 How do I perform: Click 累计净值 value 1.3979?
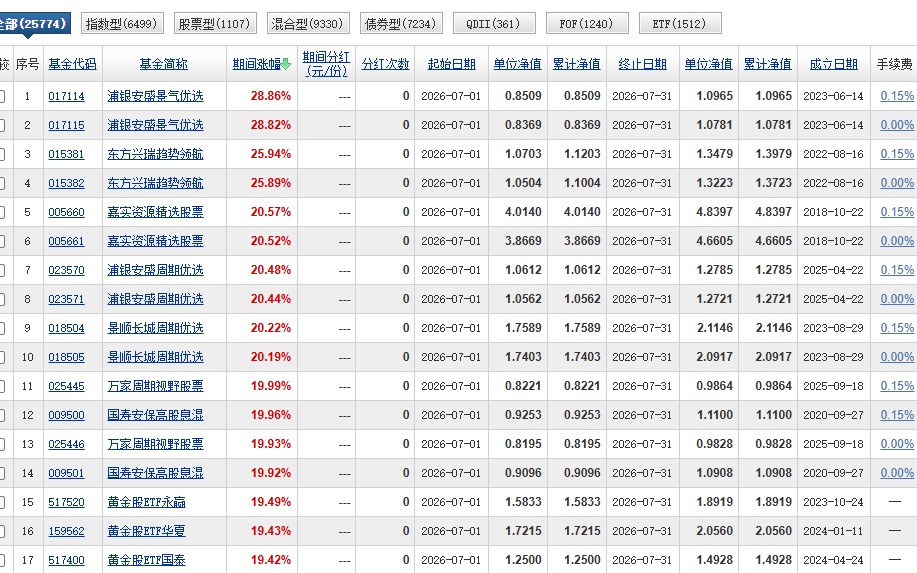click(773, 154)
